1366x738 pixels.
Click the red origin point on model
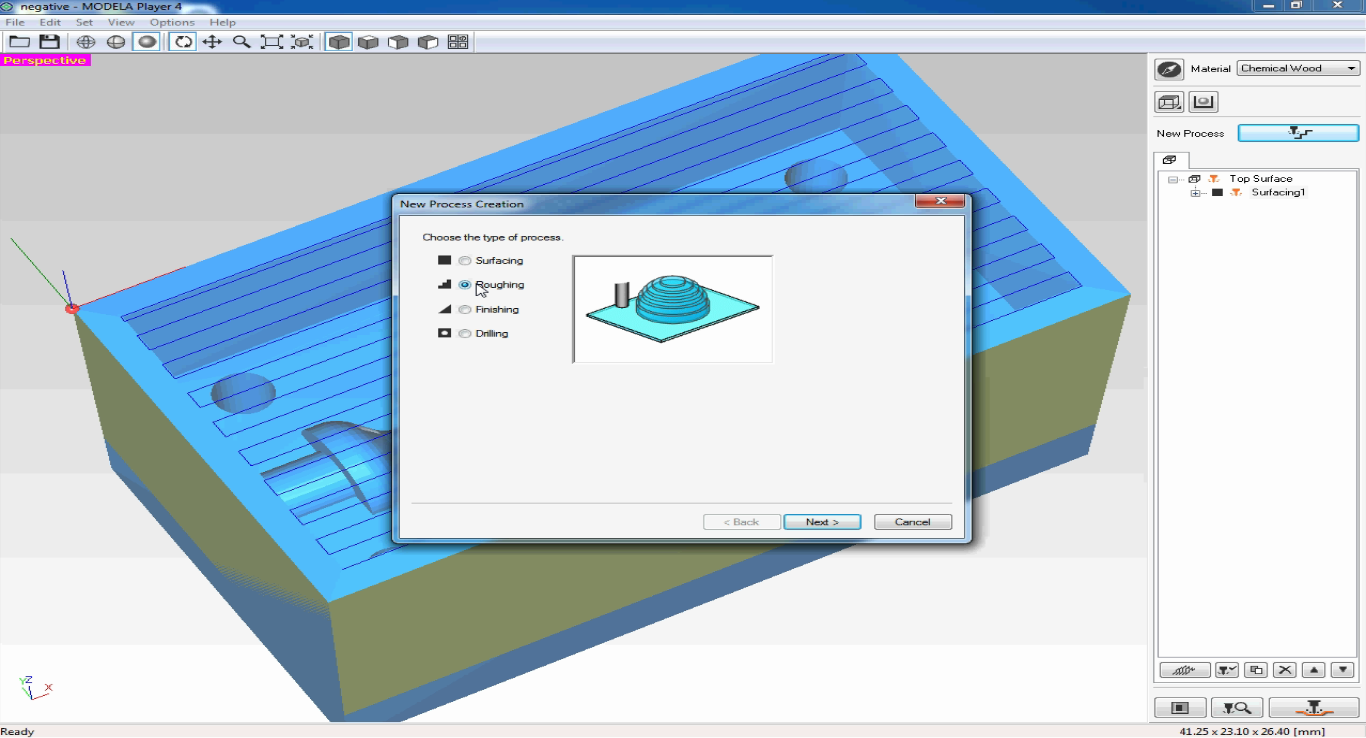coord(72,309)
